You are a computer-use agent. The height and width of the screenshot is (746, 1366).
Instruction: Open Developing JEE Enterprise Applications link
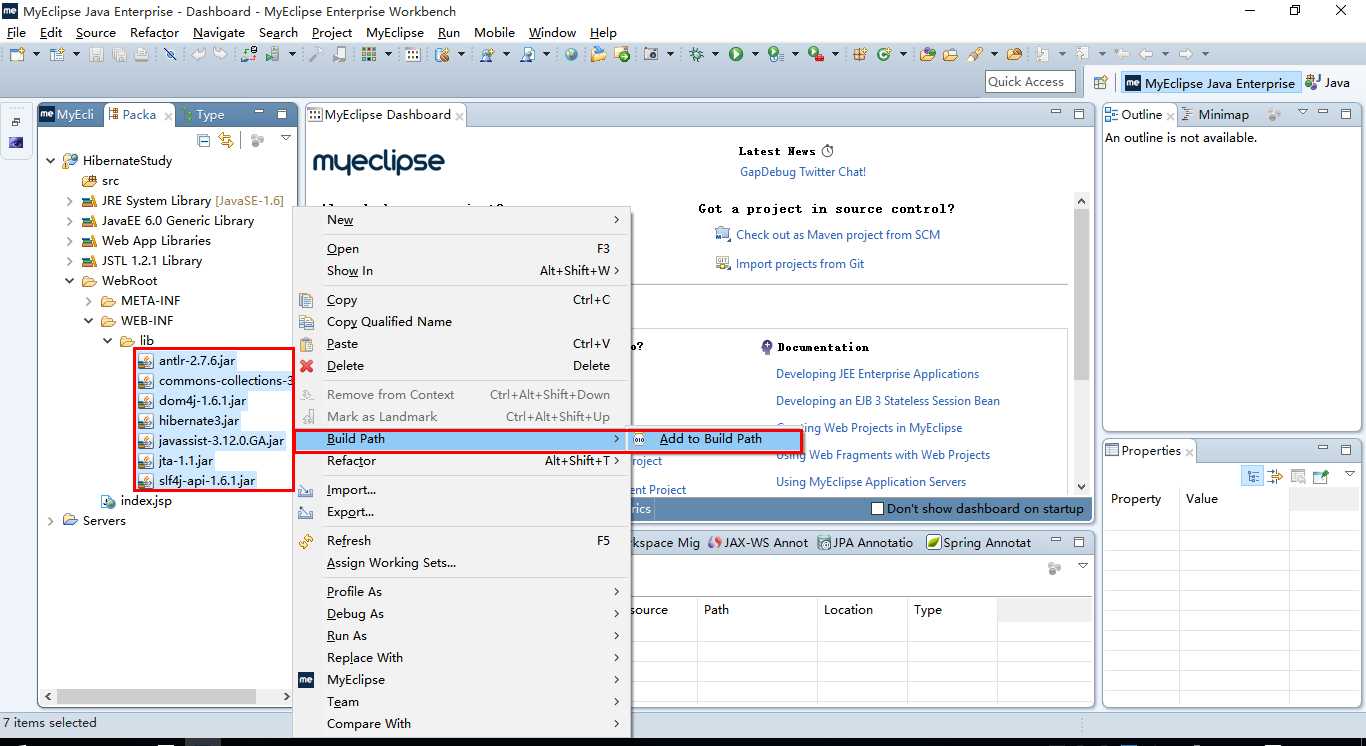point(878,374)
